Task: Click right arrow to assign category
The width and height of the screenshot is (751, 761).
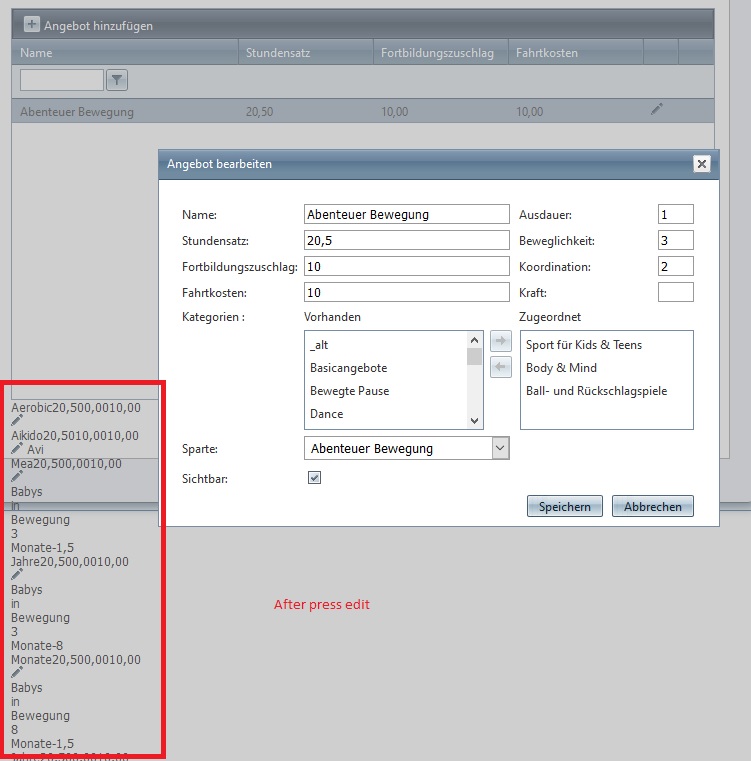Action: (501, 341)
